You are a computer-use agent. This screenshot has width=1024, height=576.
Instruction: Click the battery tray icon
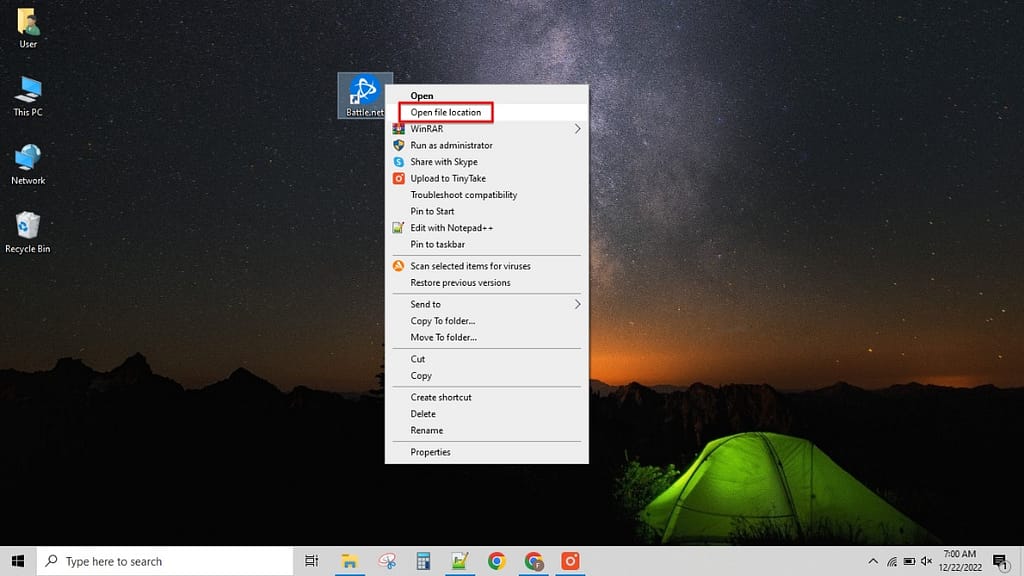click(x=909, y=561)
